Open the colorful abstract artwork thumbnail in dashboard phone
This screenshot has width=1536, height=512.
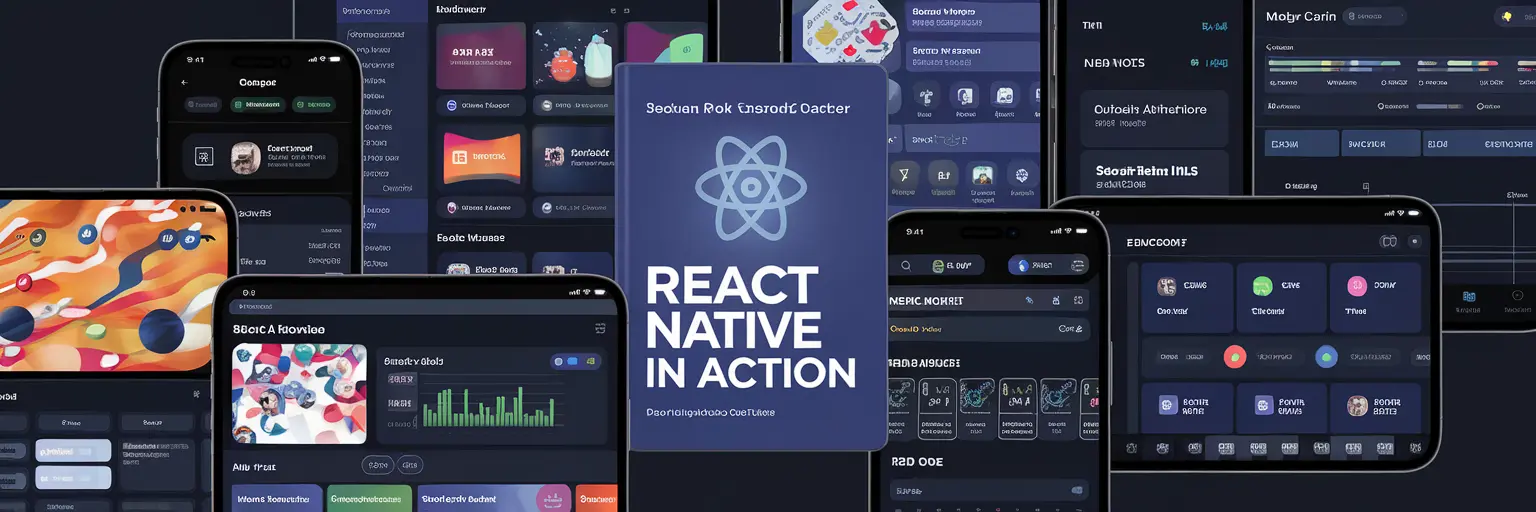pos(298,394)
